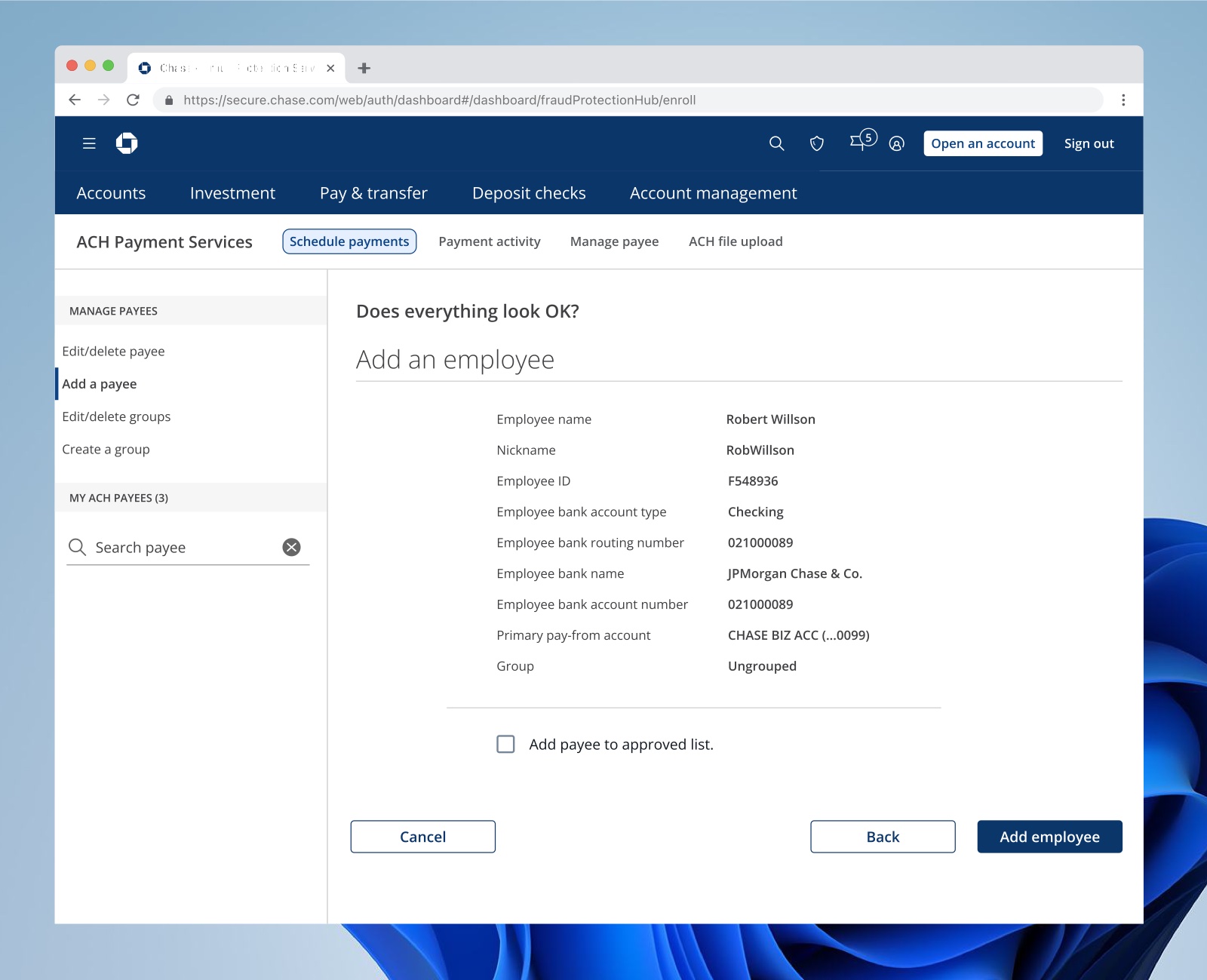The height and width of the screenshot is (980, 1207).
Task: Open the Investment menu
Action: pos(232,193)
